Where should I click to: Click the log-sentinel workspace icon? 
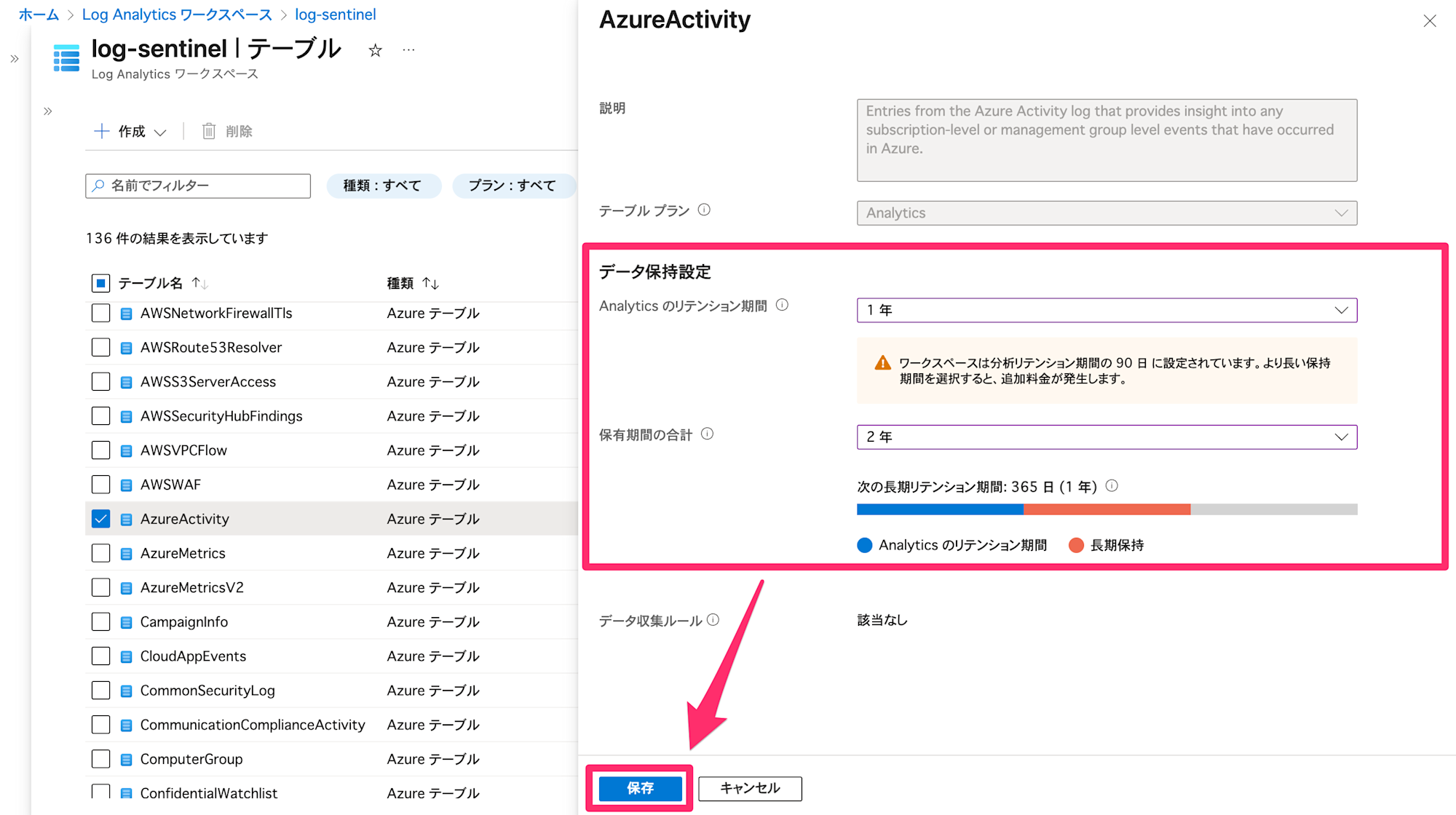[66, 58]
